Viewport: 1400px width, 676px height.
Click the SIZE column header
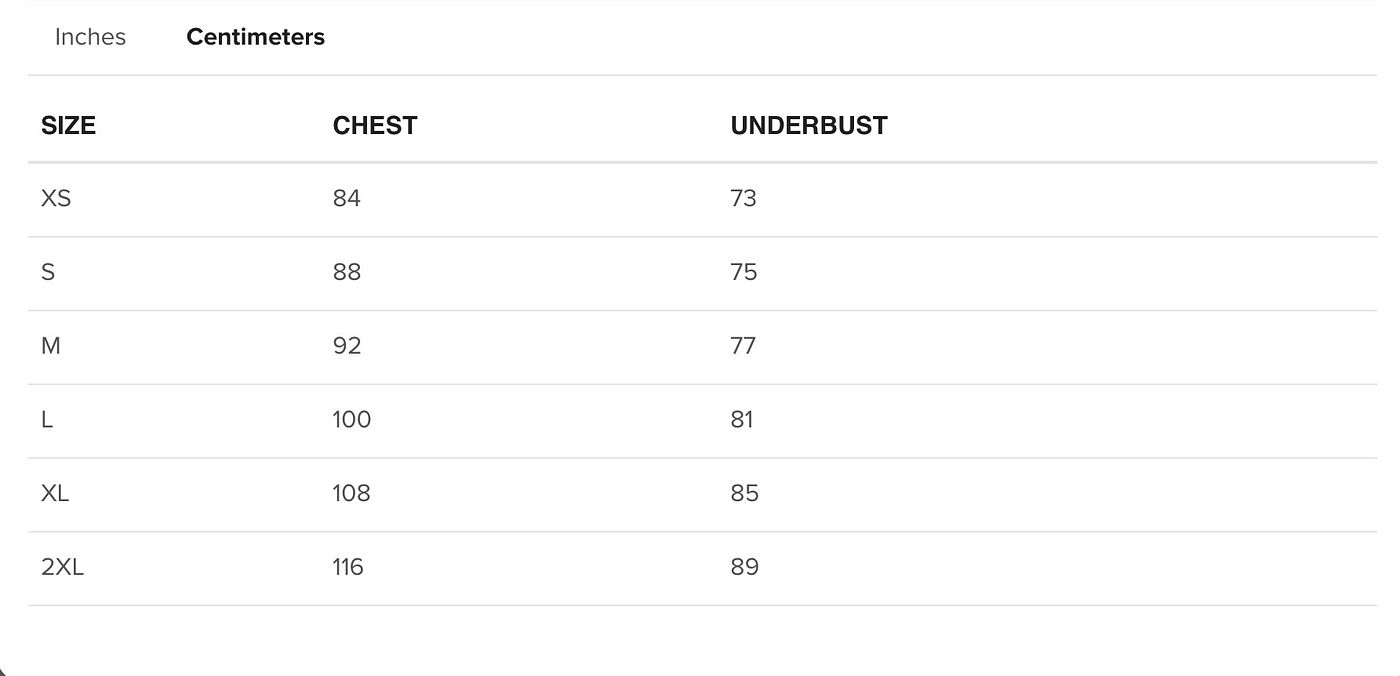(68, 125)
